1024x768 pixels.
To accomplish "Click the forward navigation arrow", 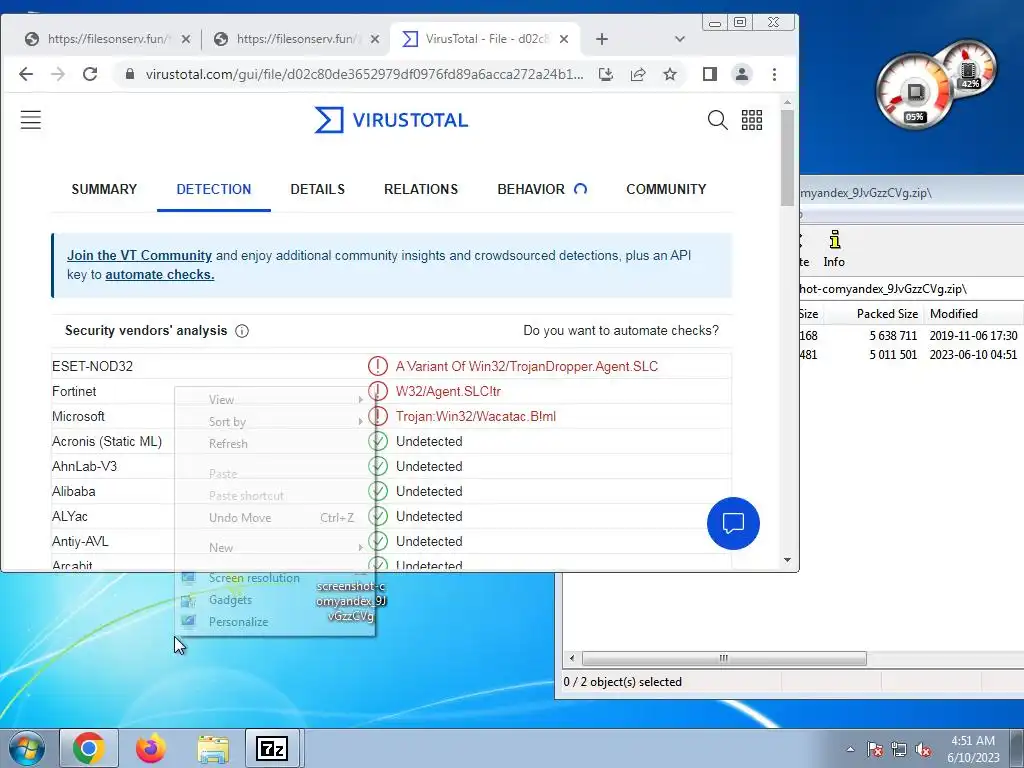I will point(58,74).
